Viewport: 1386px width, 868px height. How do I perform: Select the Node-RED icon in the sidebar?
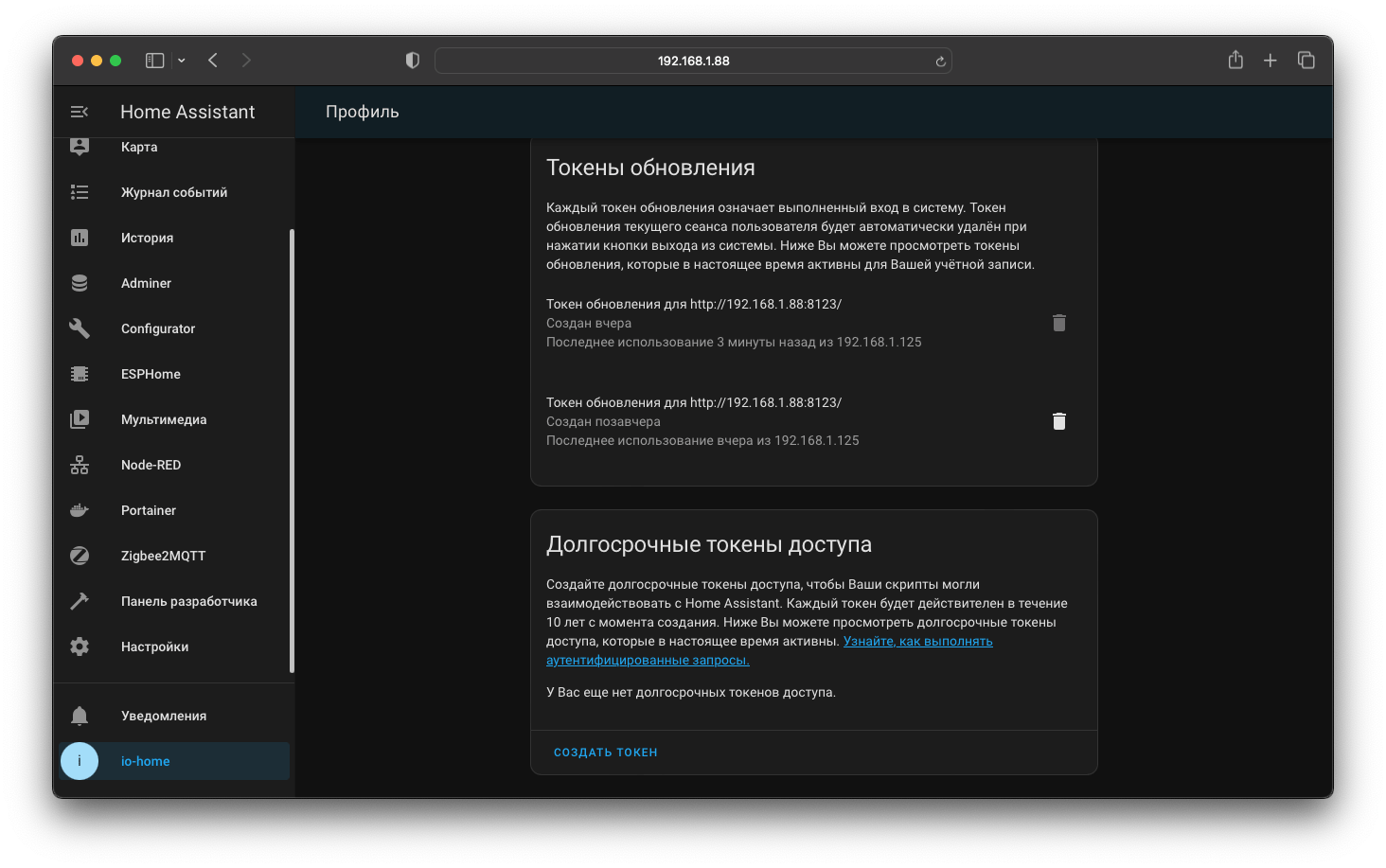(80, 465)
